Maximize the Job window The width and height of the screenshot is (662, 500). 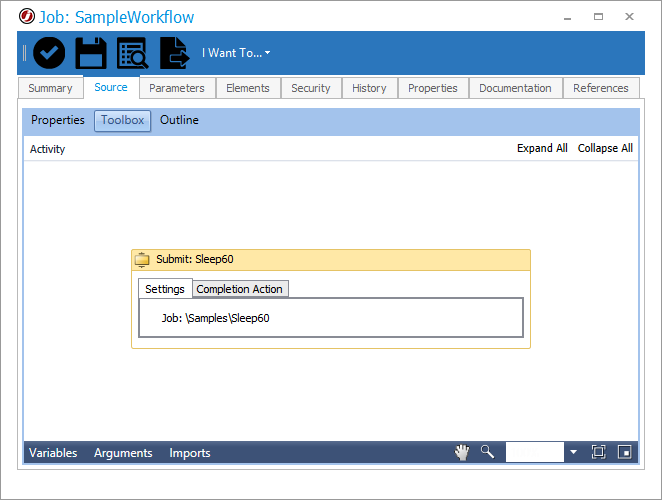(598, 16)
